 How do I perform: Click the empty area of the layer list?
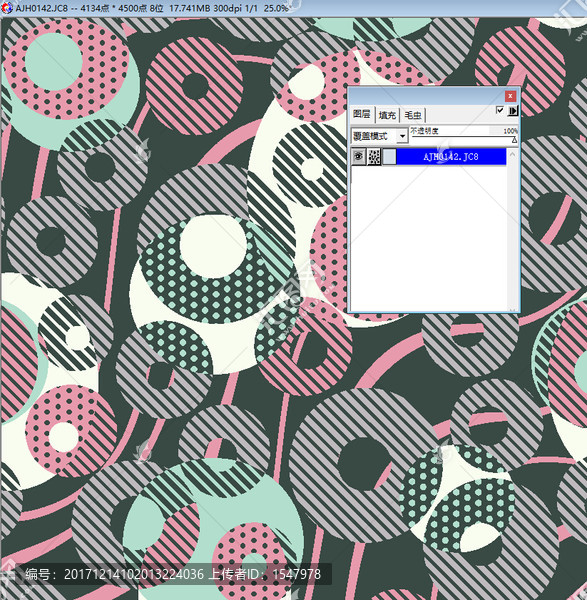point(429,238)
